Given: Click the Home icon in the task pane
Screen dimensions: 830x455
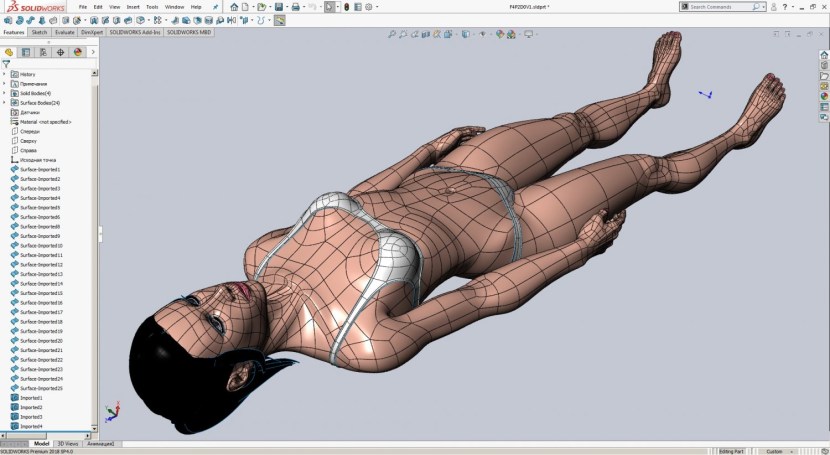Looking at the screenshot, I should coord(824,55).
